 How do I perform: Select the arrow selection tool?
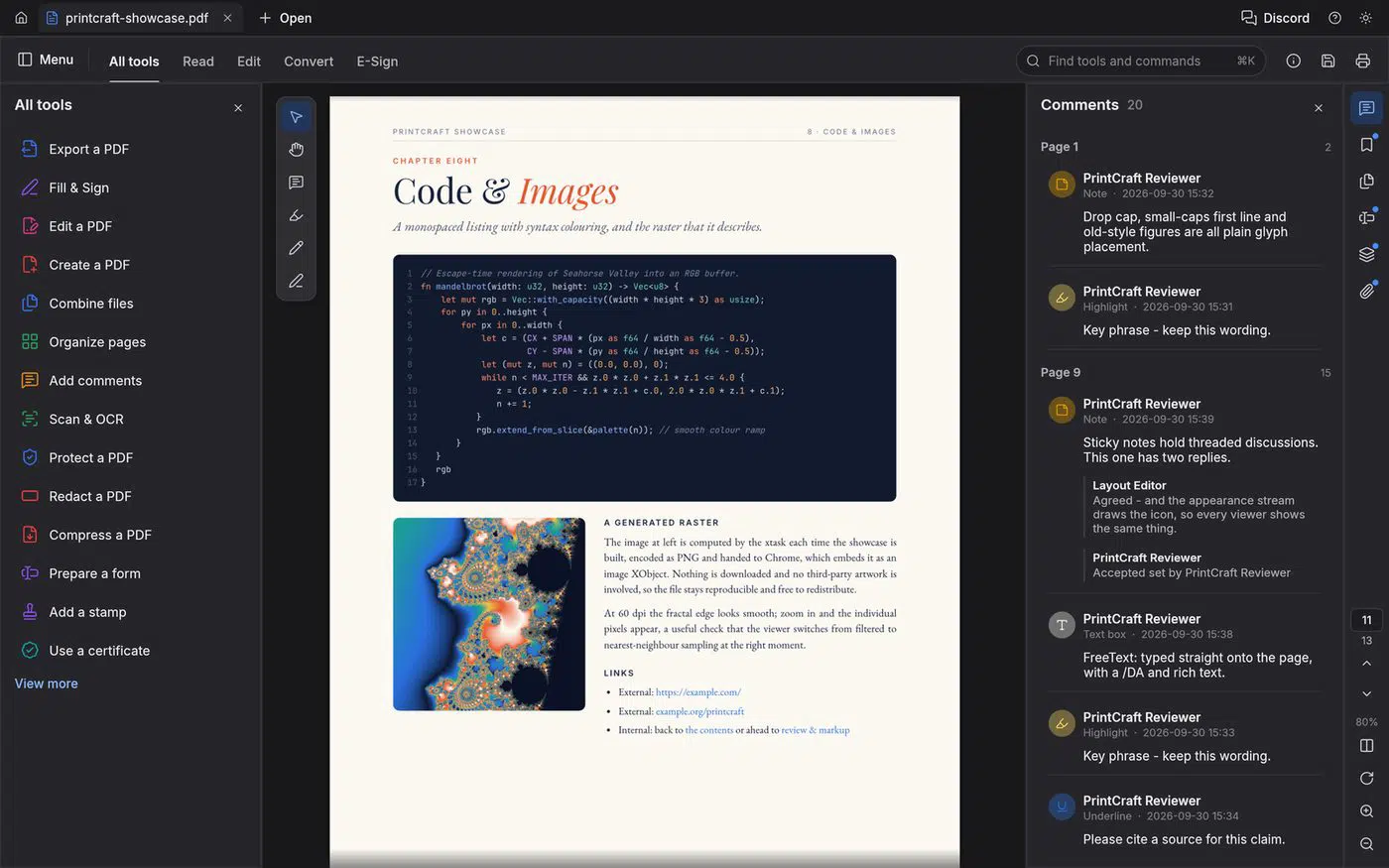coord(296,117)
